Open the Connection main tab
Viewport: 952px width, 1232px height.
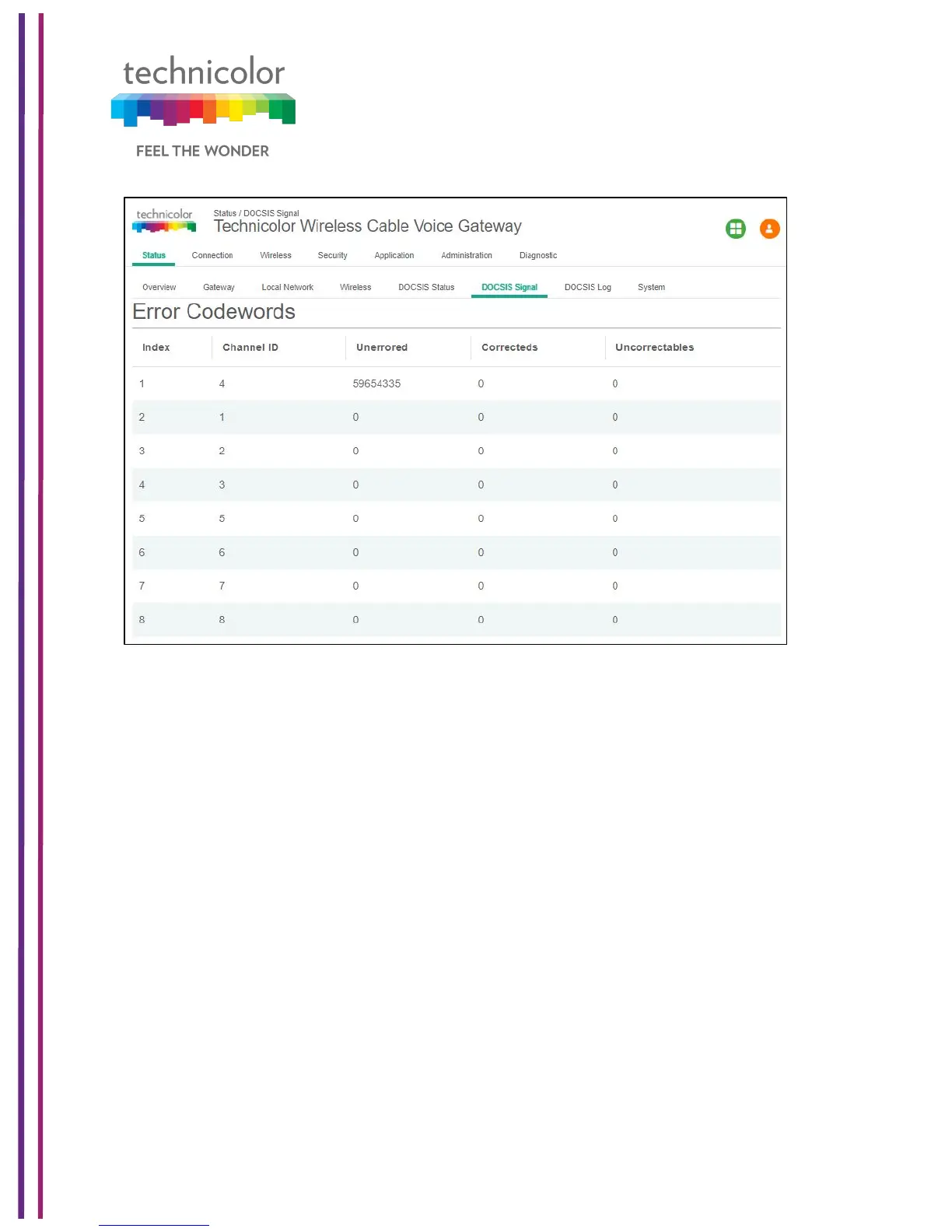pyautogui.click(x=212, y=255)
